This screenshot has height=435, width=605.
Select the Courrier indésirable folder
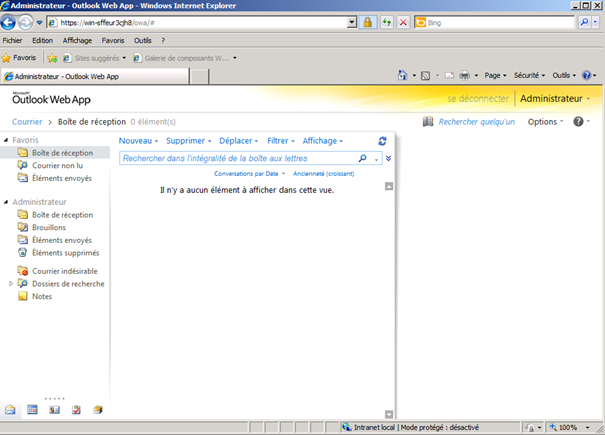pos(65,271)
